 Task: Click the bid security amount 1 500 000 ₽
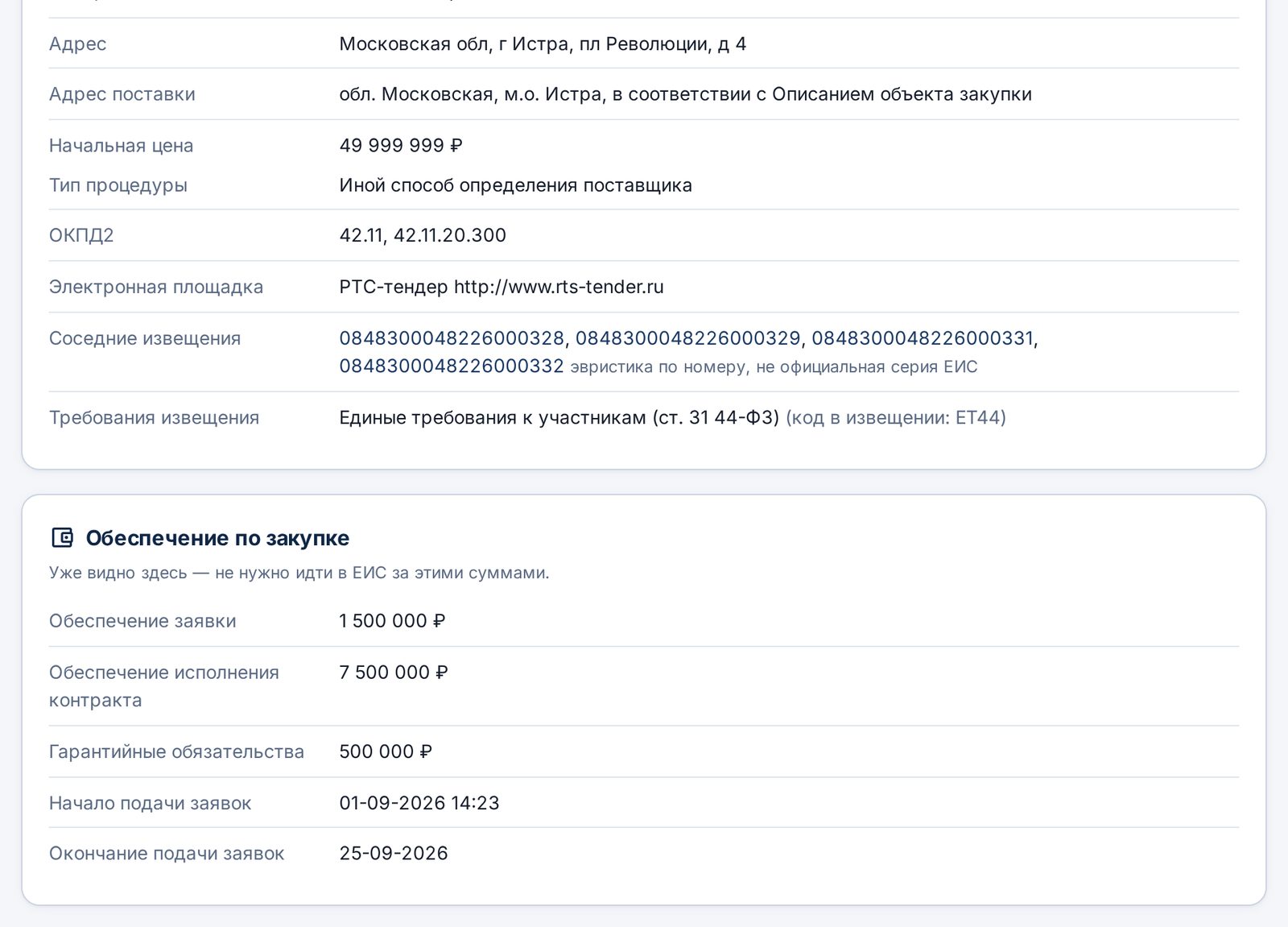coord(392,621)
